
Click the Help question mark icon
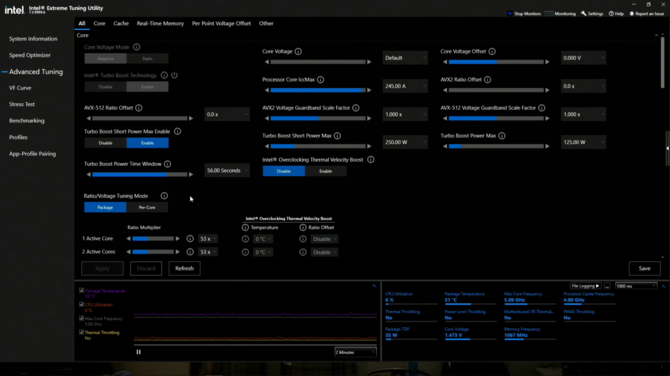click(611, 14)
